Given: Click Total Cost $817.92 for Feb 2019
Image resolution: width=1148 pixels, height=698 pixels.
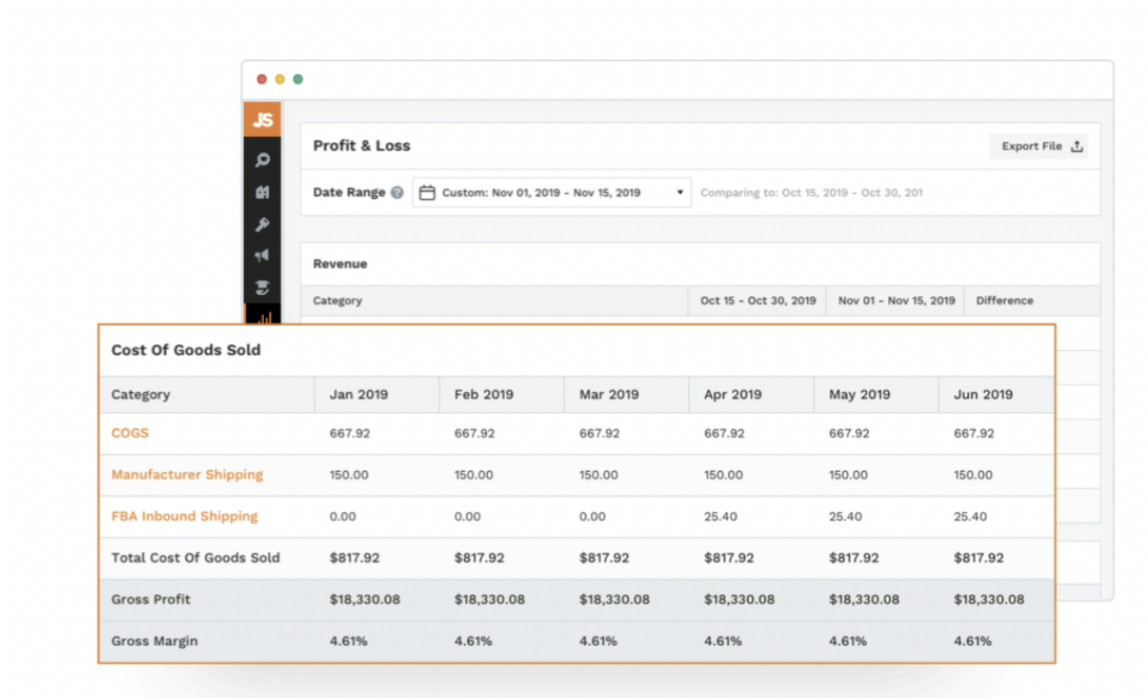Looking at the screenshot, I should click(479, 558).
